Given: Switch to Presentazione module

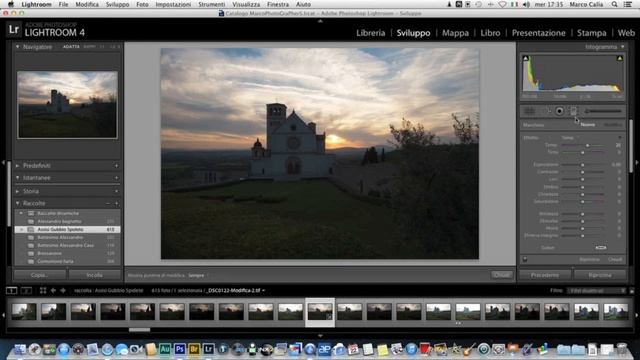Looking at the screenshot, I should [x=538, y=33].
